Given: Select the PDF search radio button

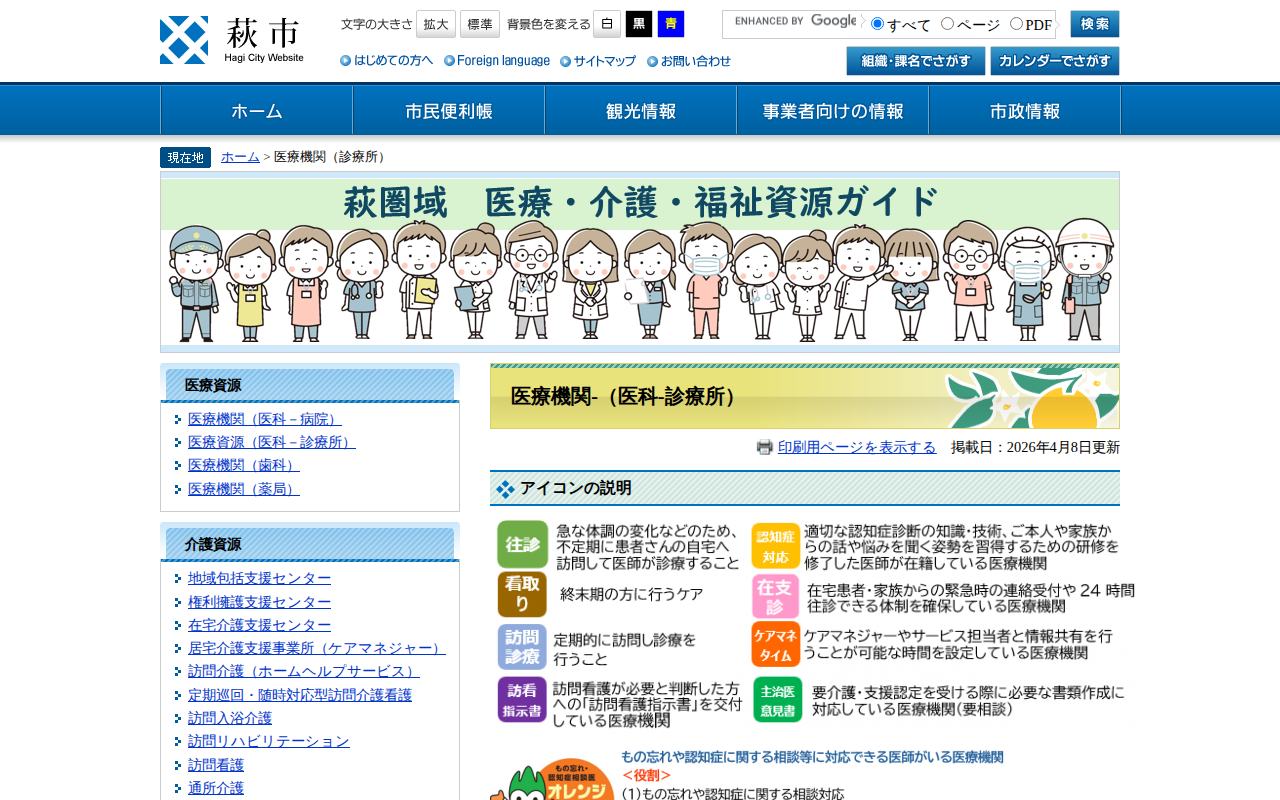Looking at the screenshot, I should point(1016,23).
